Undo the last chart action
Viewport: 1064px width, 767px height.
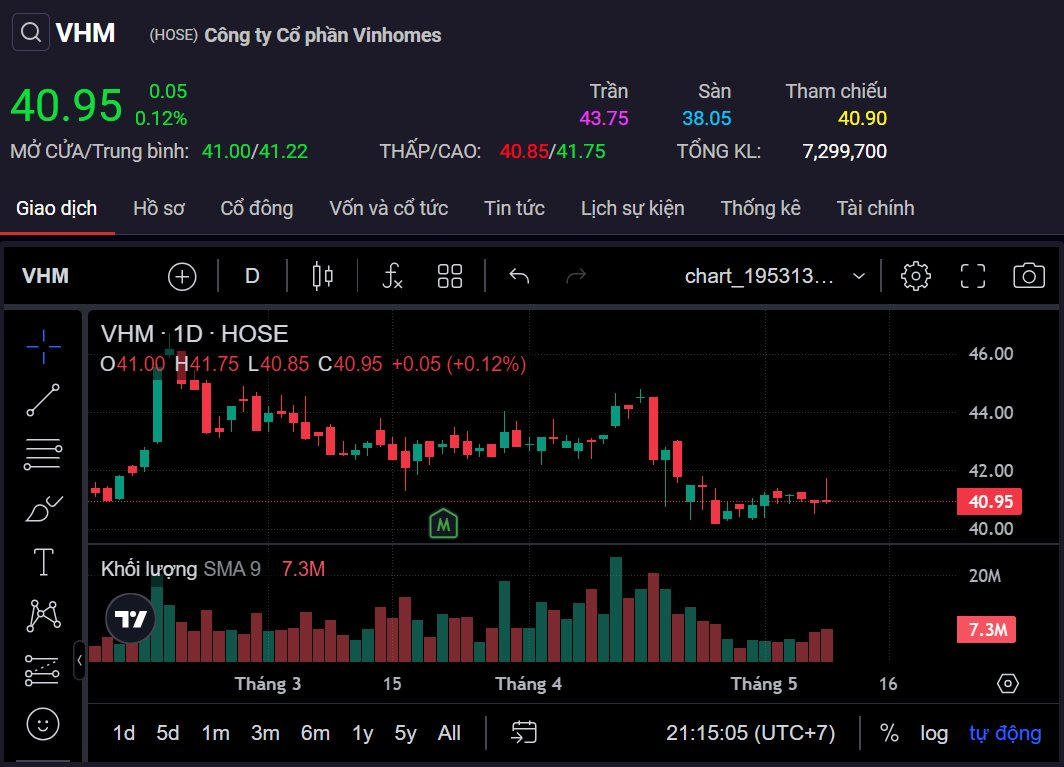(x=518, y=276)
